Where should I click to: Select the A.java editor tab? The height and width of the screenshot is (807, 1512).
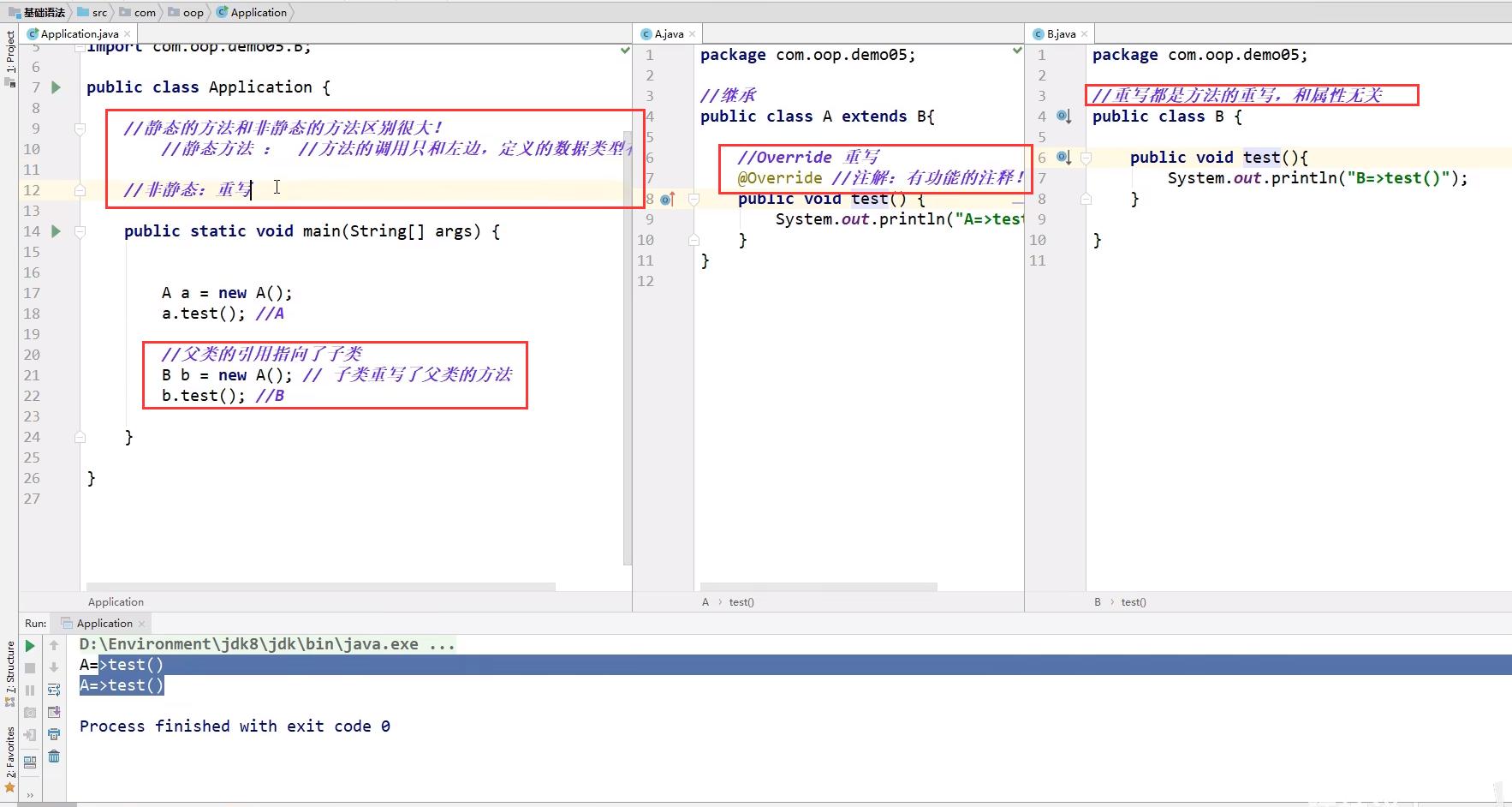tap(668, 34)
